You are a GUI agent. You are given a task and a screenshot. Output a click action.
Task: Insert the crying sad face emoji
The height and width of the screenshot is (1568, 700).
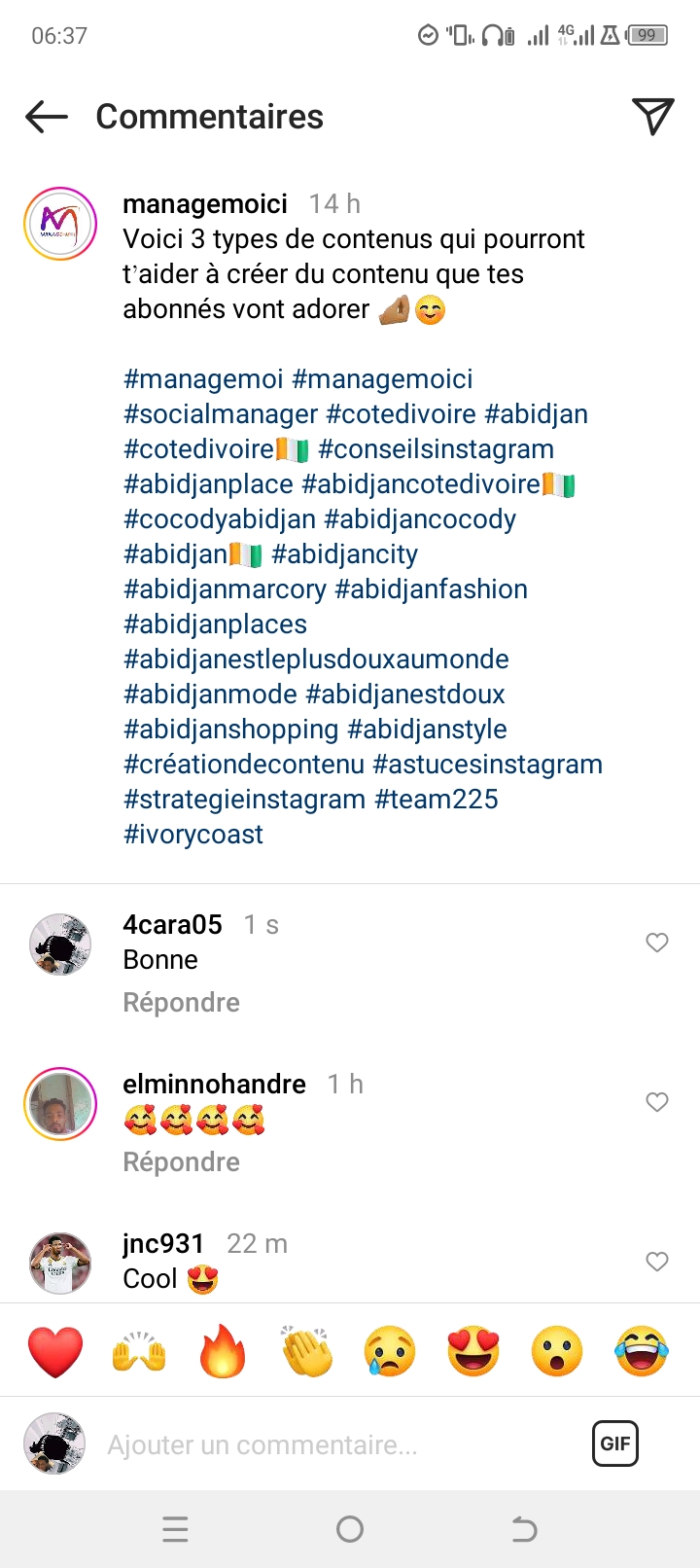pyautogui.click(x=390, y=1351)
